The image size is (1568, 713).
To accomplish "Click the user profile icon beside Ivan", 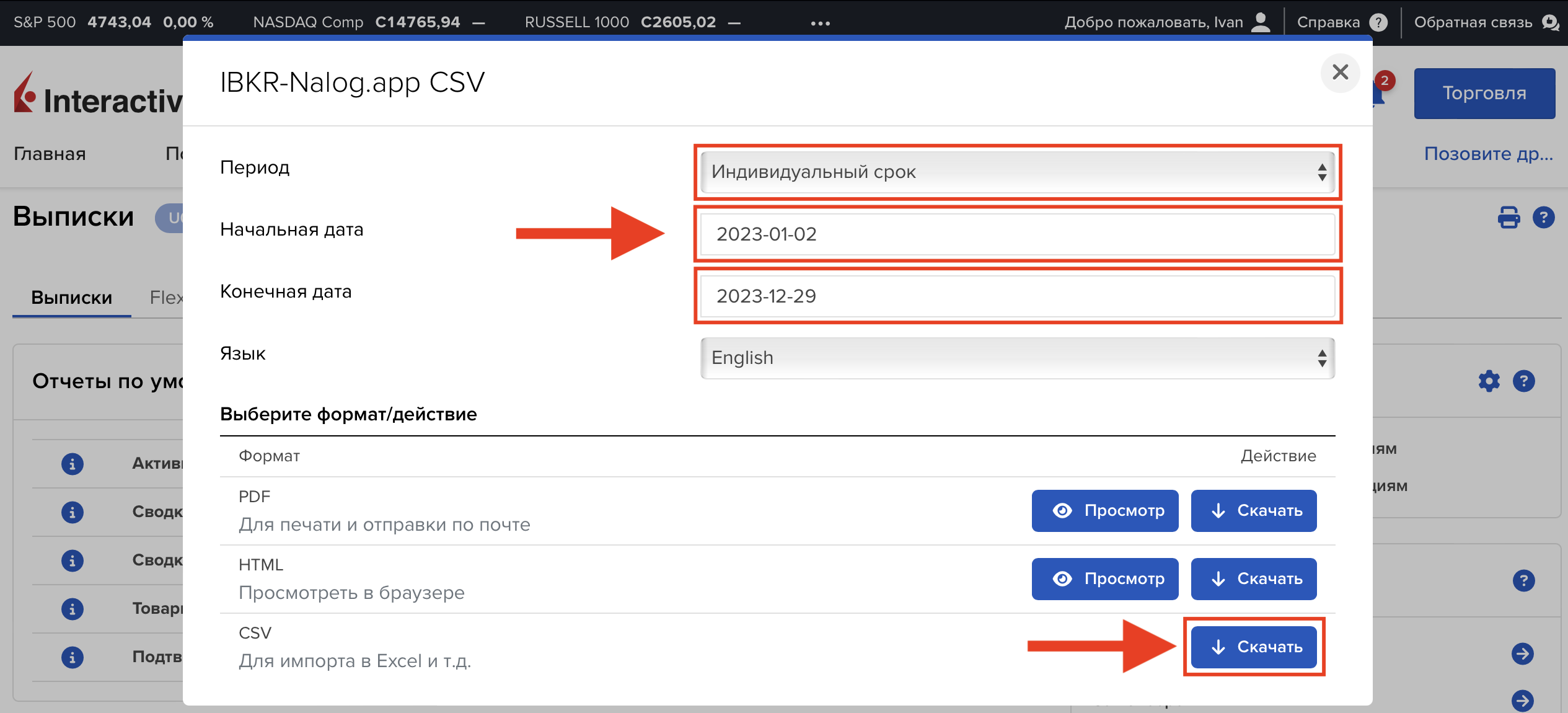I will point(1261,22).
